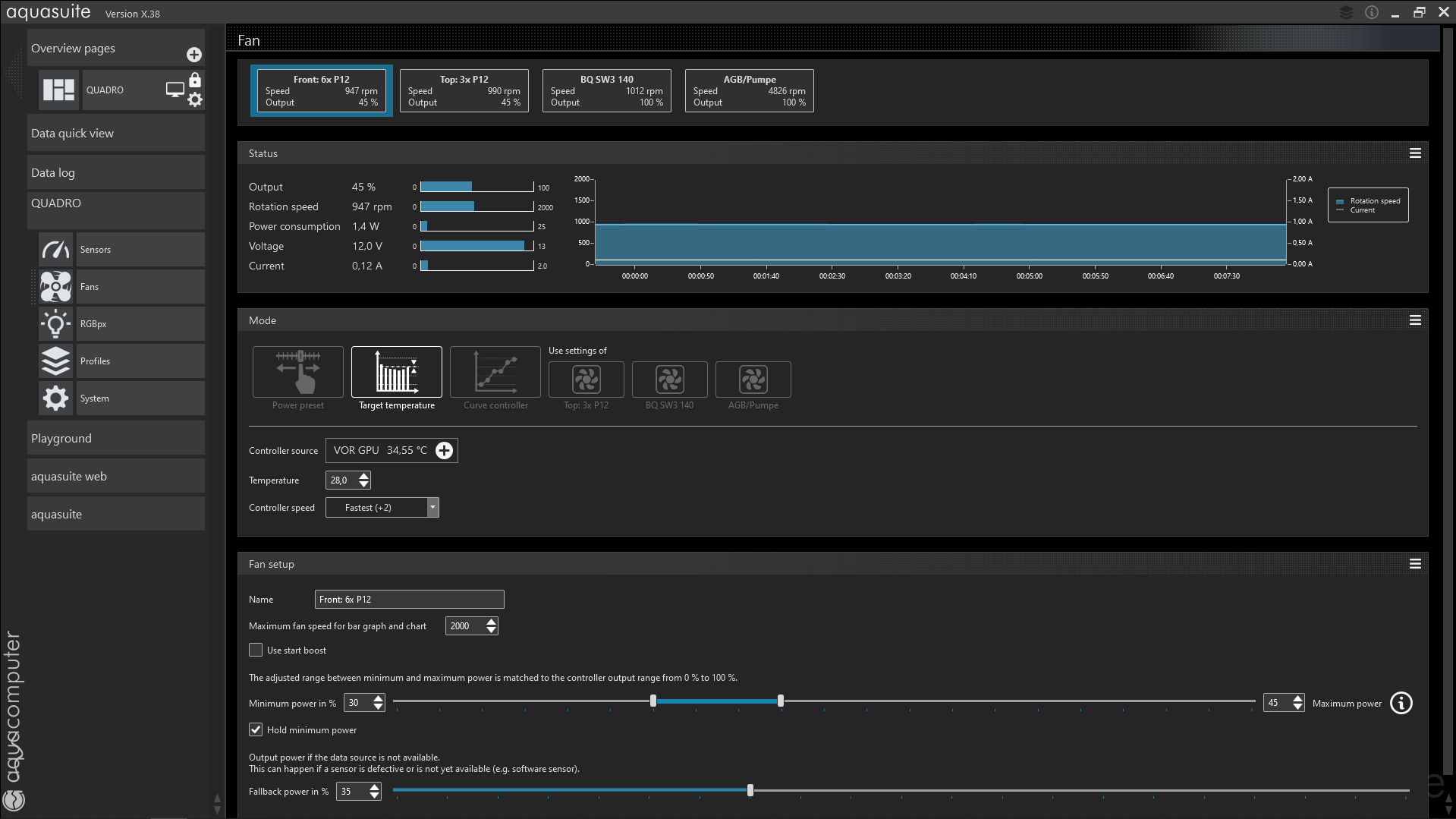The image size is (1456, 819).
Task: Click the fan Name input field
Action: [x=410, y=599]
